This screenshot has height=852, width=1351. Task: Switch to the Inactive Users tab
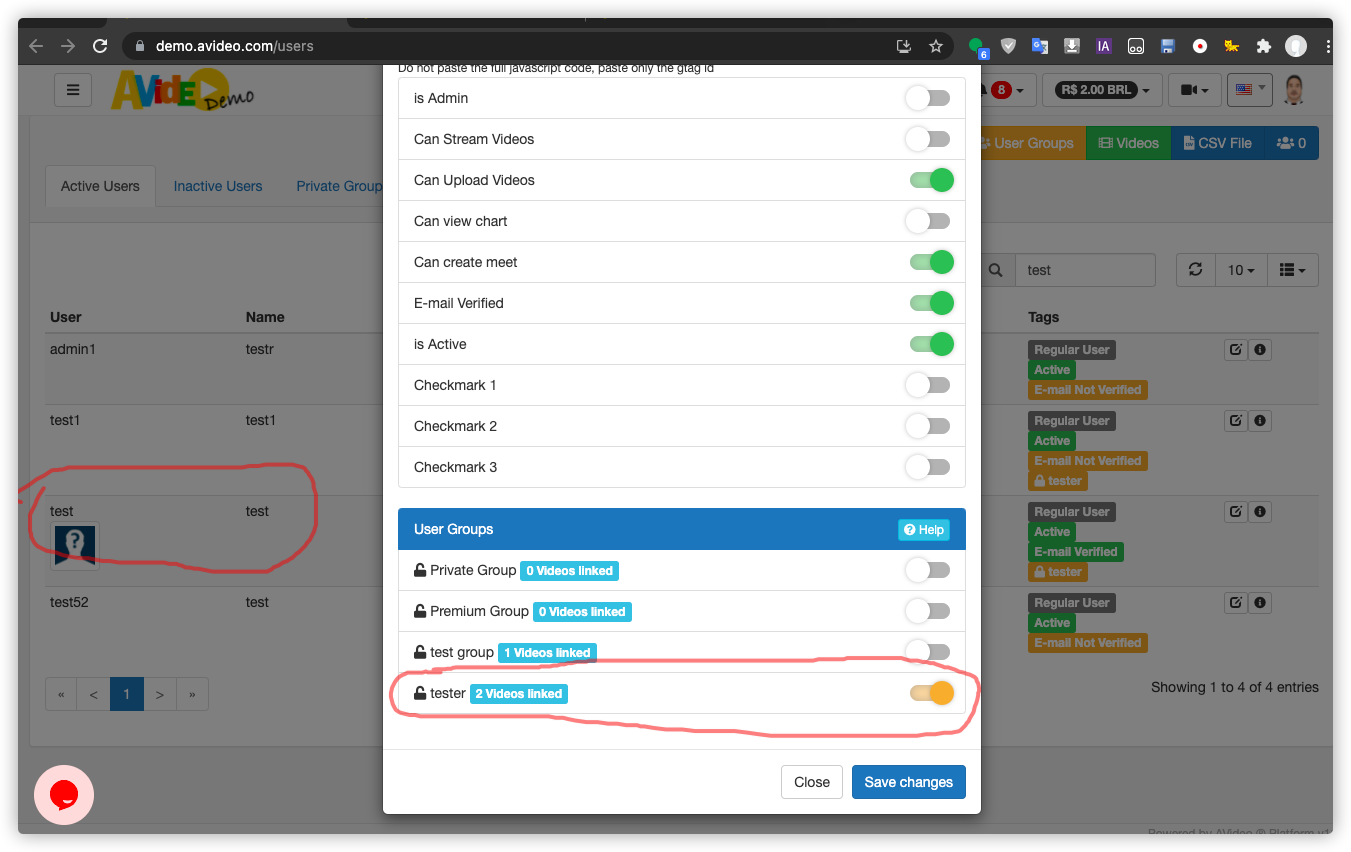coord(217,185)
